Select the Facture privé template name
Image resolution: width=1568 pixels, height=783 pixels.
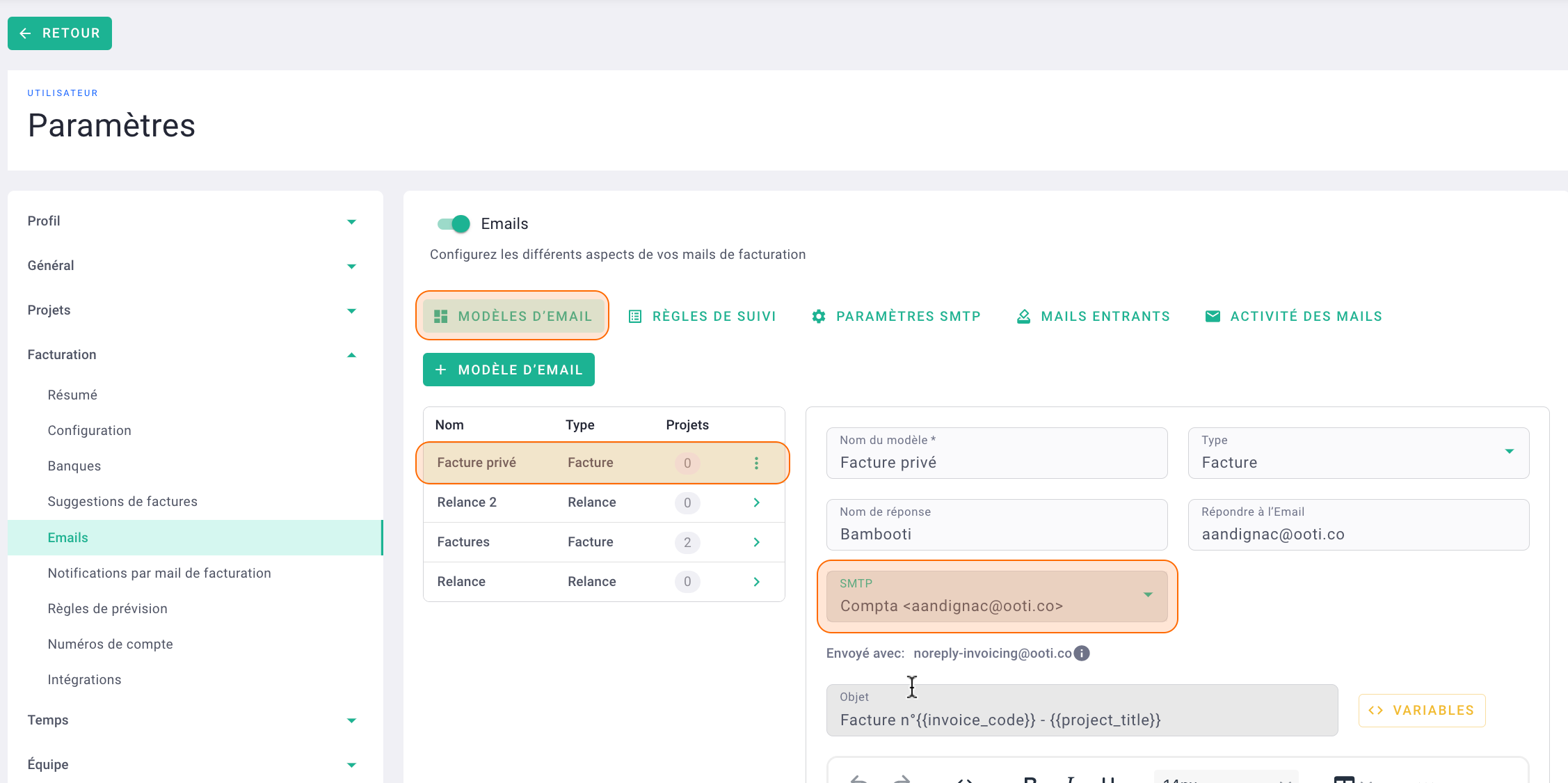click(477, 463)
